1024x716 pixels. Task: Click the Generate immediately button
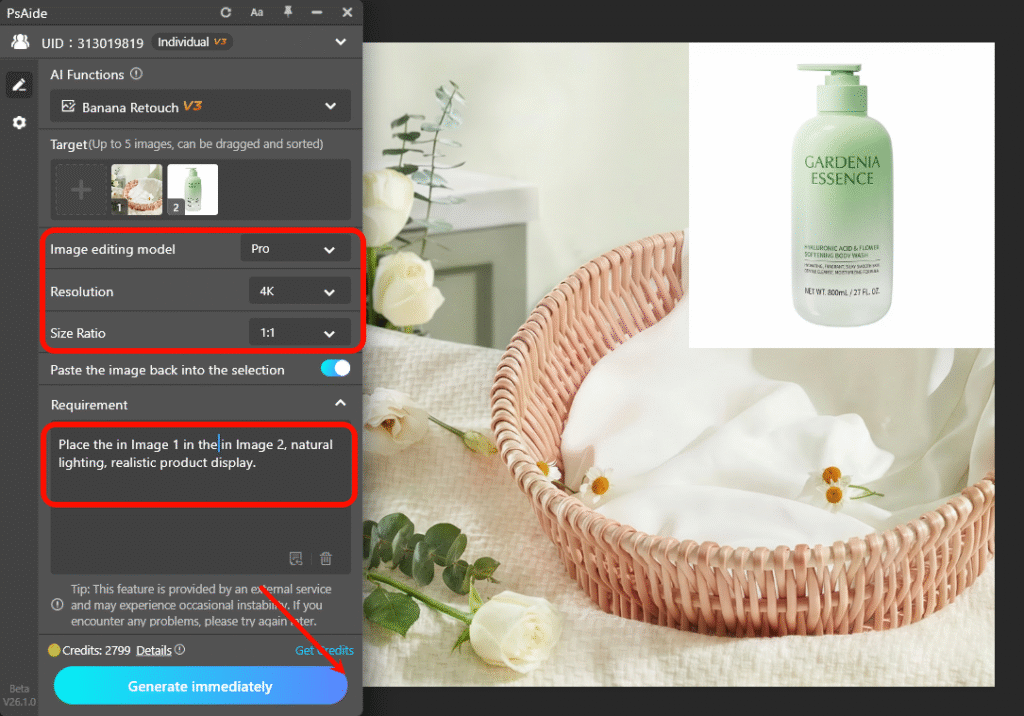(x=200, y=686)
